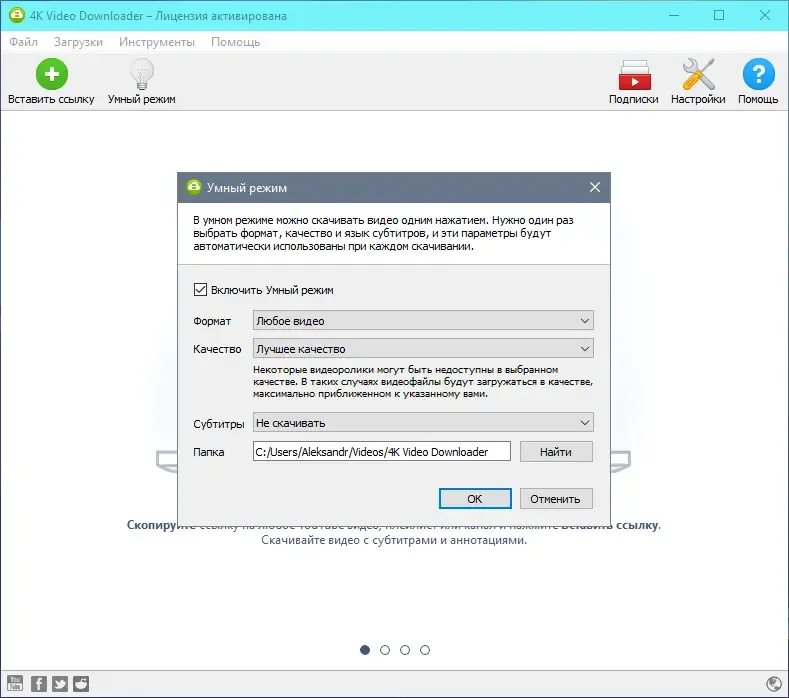
Task: Open Settings (Настройки) wrench icon
Action: (x=698, y=74)
